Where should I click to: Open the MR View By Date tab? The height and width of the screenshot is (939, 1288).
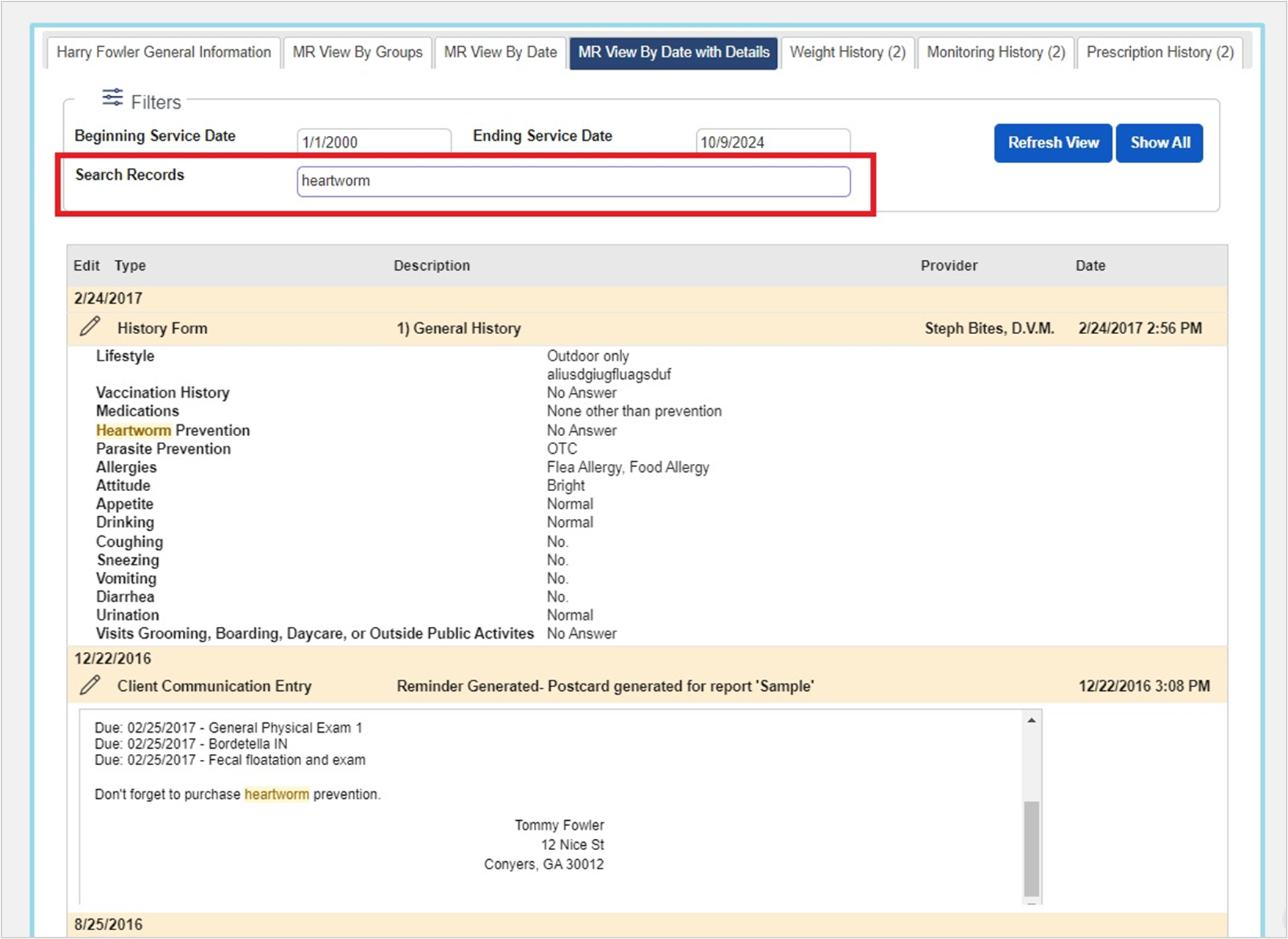tap(499, 52)
